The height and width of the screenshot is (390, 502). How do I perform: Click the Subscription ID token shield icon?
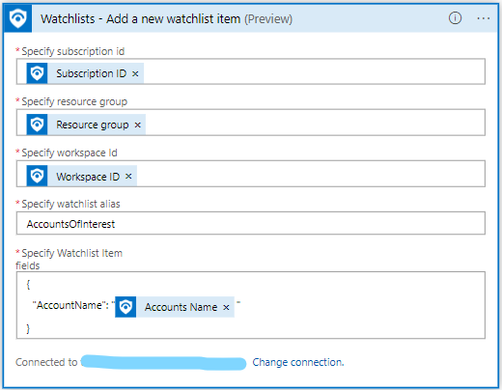point(37,73)
